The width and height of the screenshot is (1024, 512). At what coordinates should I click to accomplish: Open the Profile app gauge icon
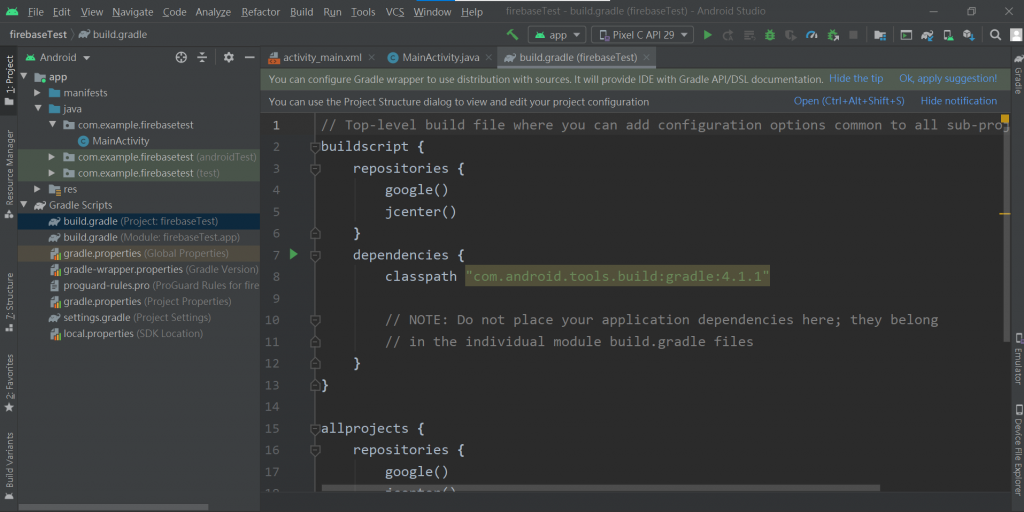click(x=812, y=35)
